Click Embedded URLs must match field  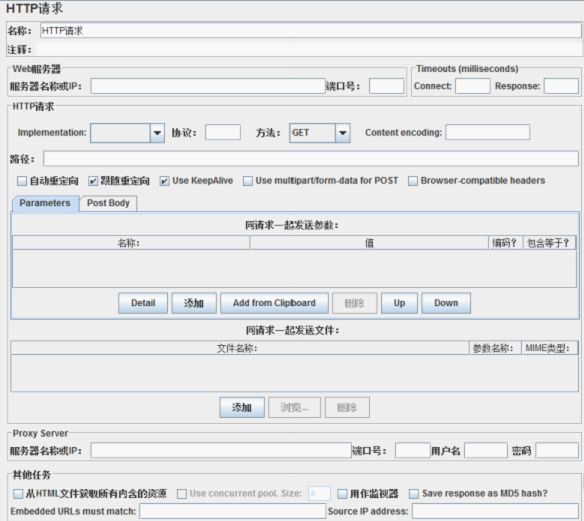[x=233, y=511]
